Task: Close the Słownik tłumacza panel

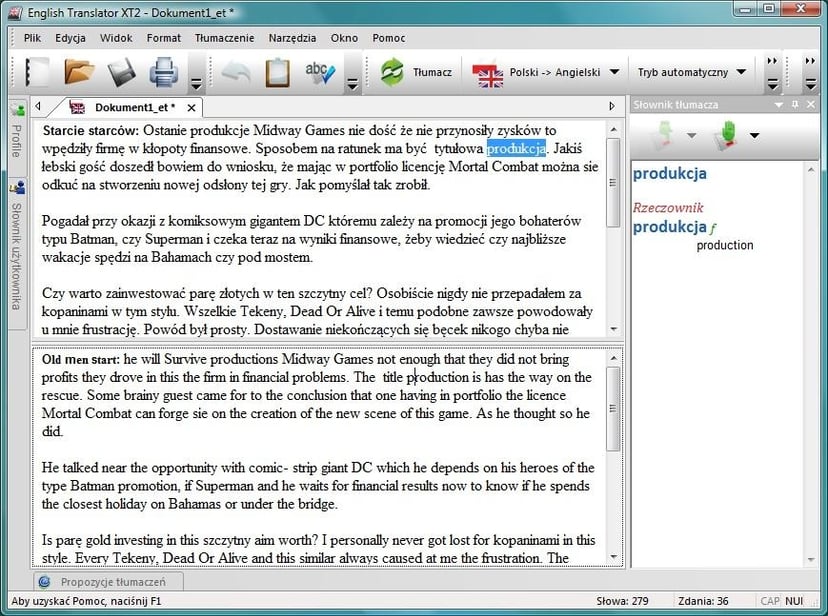Action: point(811,105)
